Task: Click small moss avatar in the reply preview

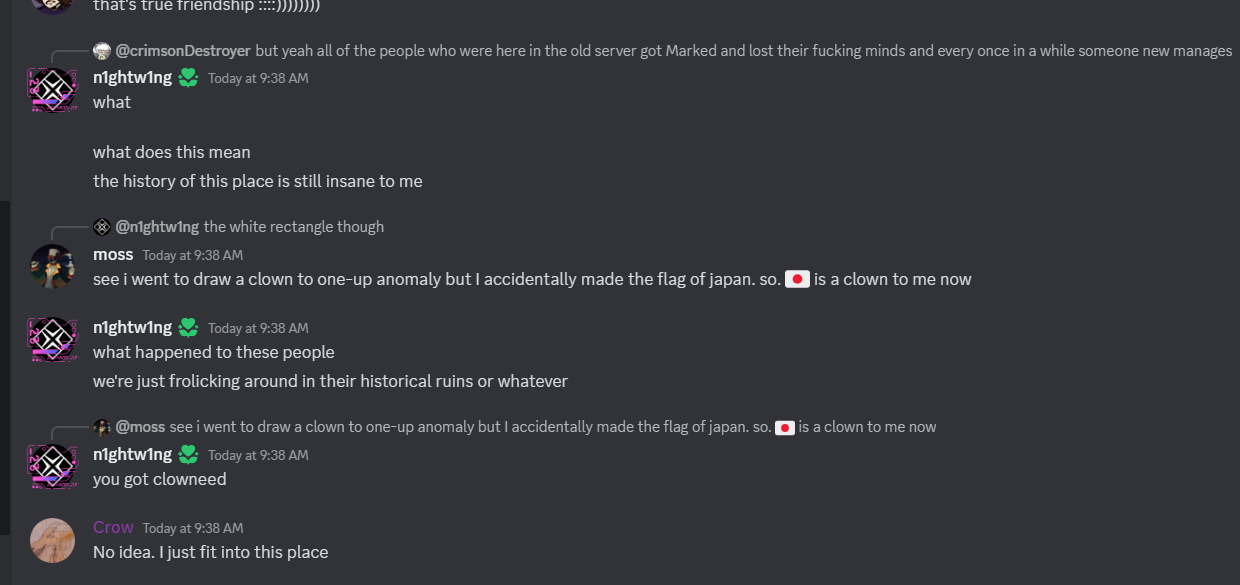Action: tap(102, 427)
